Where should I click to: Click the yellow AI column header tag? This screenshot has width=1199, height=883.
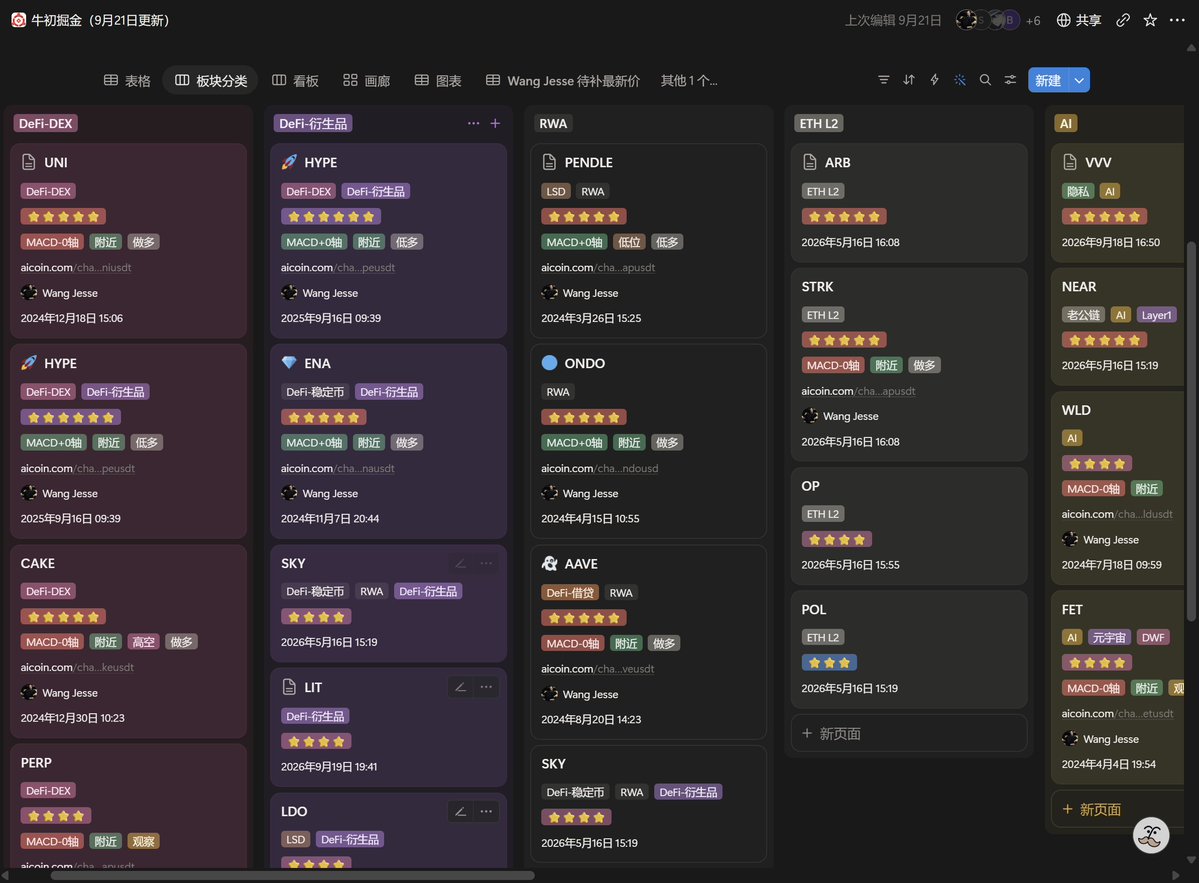[x=1065, y=123]
